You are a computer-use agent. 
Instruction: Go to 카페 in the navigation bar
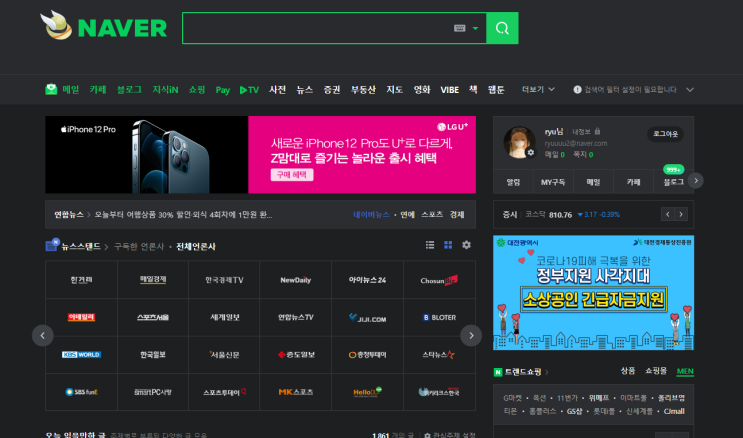click(x=98, y=89)
